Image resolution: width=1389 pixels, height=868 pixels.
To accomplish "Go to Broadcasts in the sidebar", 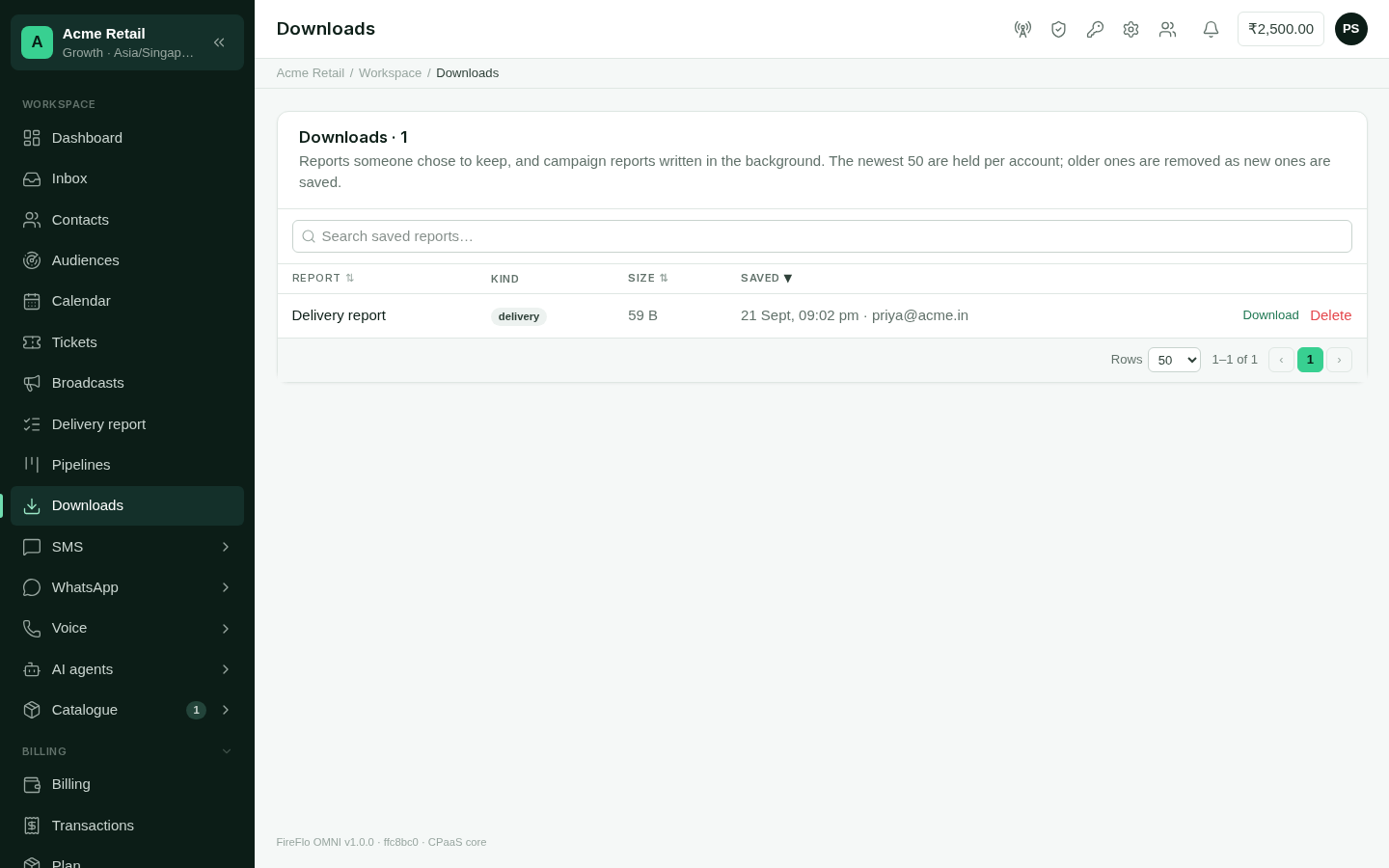I will (127, 383).
